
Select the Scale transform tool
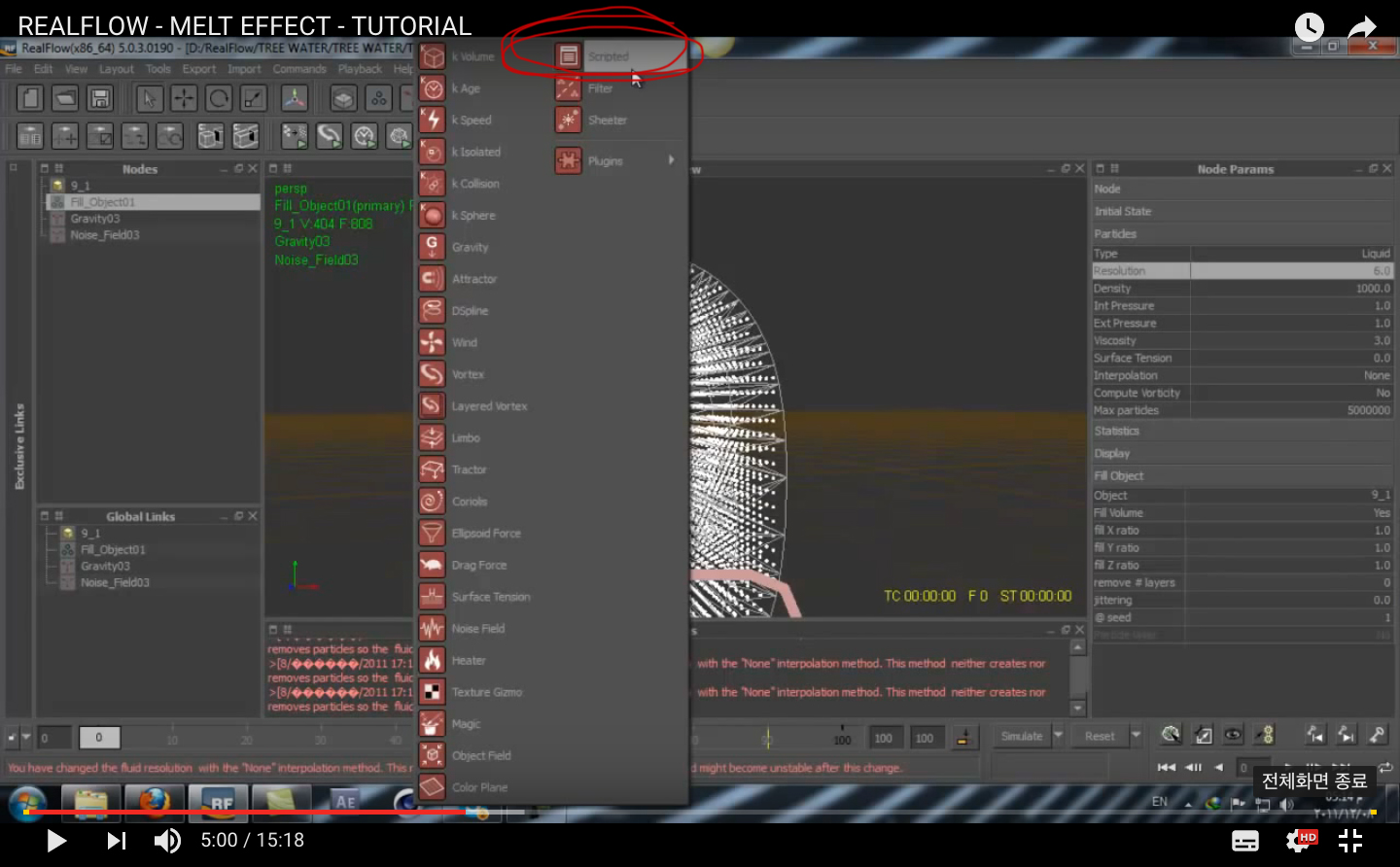pyautogui.click(x=254, y=98)
